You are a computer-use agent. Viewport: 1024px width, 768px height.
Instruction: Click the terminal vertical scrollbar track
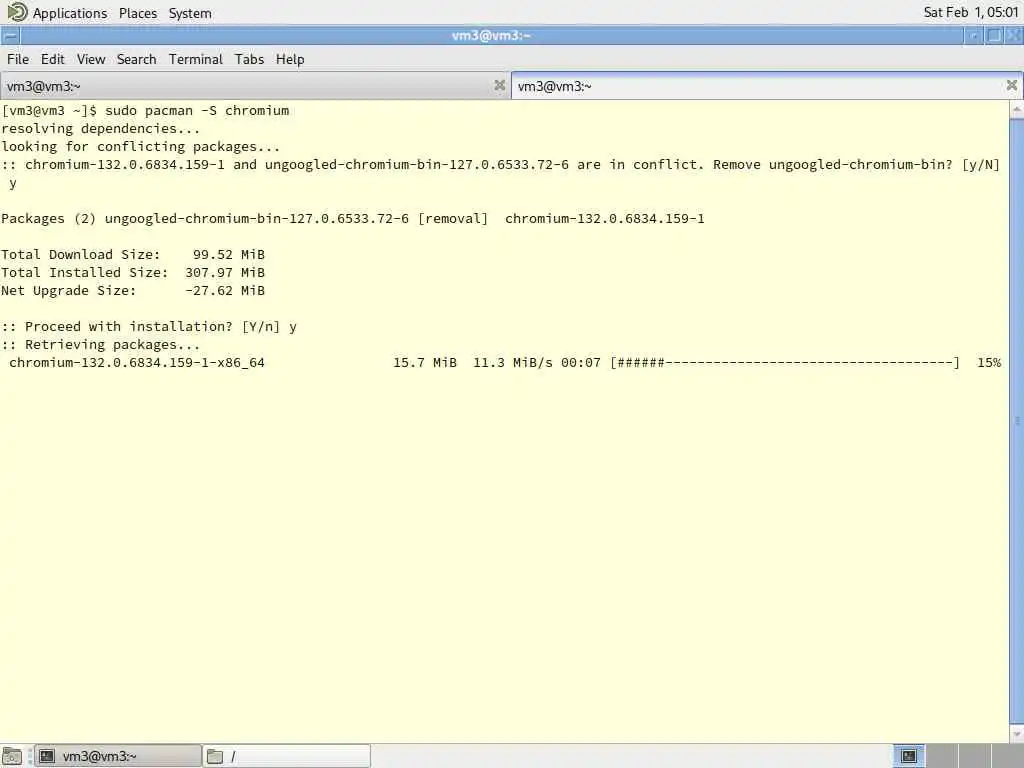click(x=1017, y=421)
